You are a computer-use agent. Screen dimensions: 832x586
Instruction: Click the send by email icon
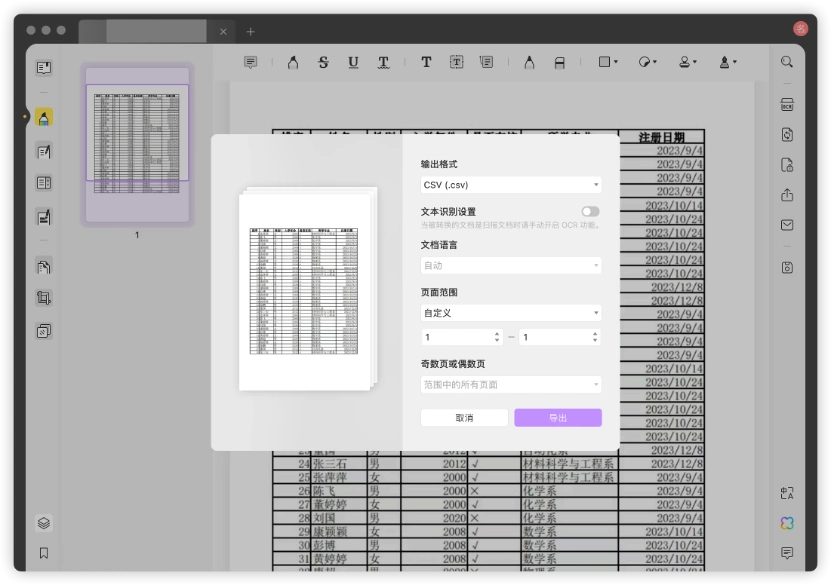[x=787, y=225]
